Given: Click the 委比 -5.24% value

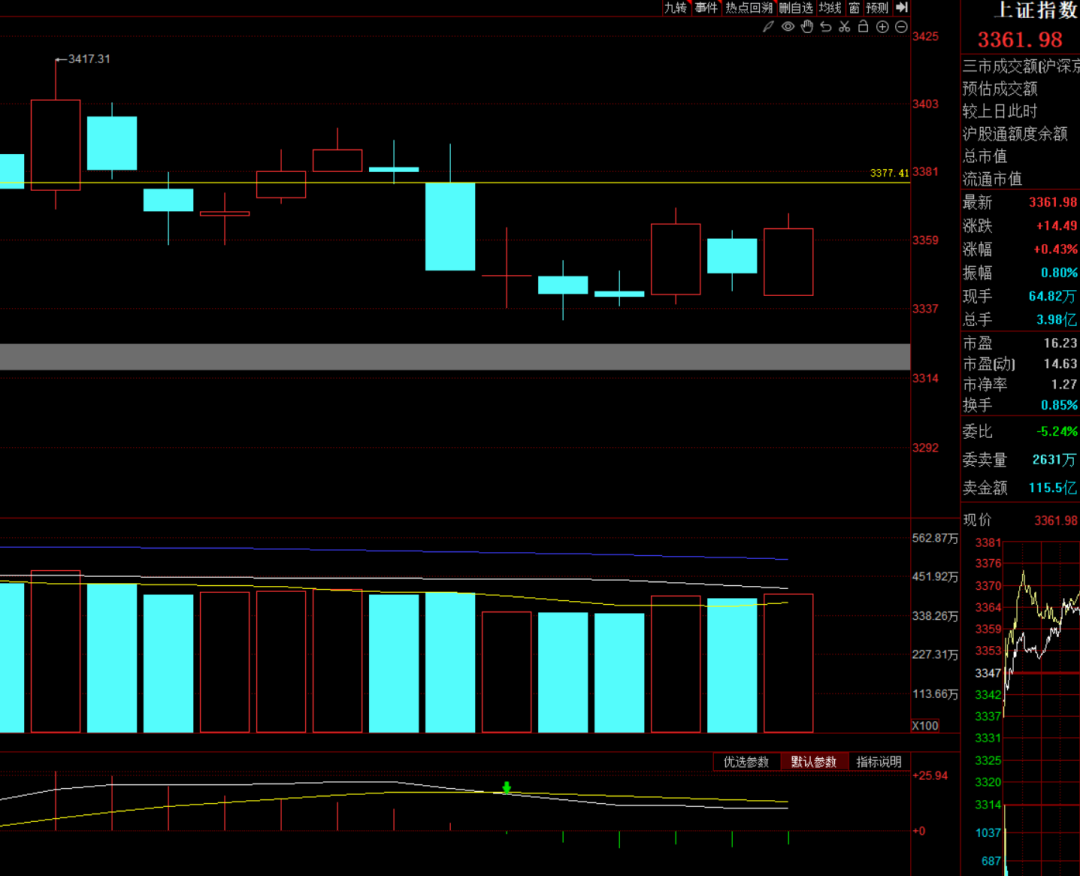Looking at the screenshot, I should [x=1057, y=432].
